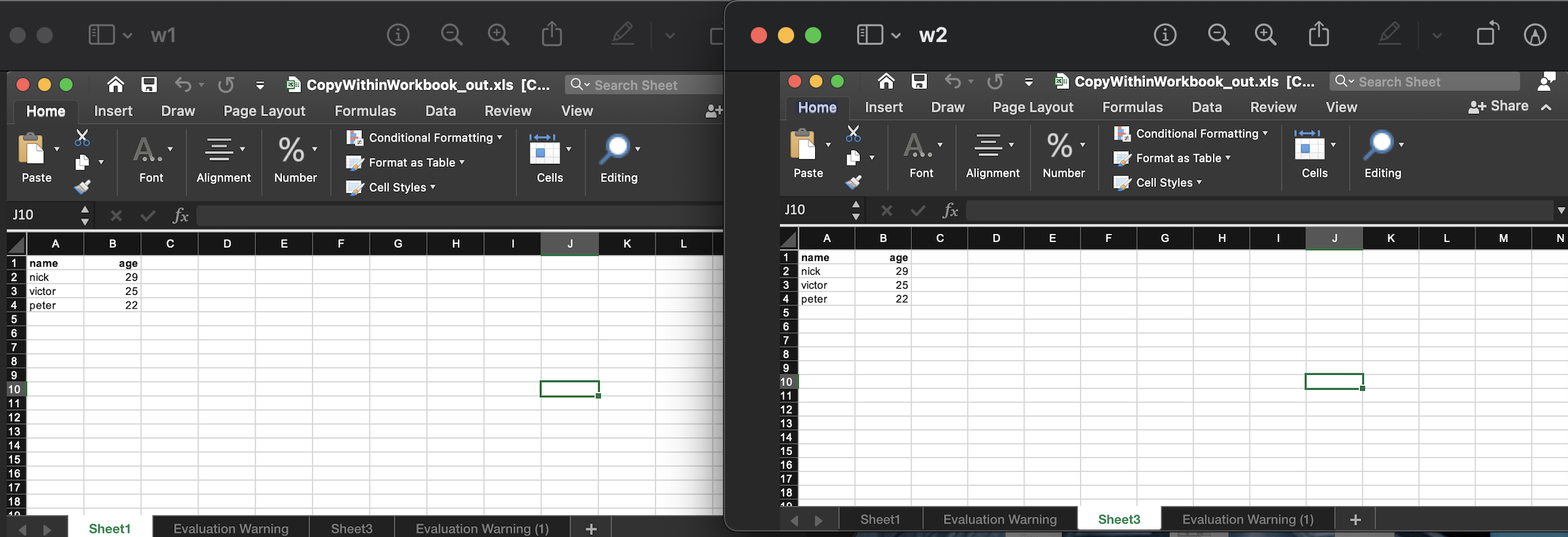
Task: Click the Save icon in w2 Excel toolbar
Action: (919, 81)
